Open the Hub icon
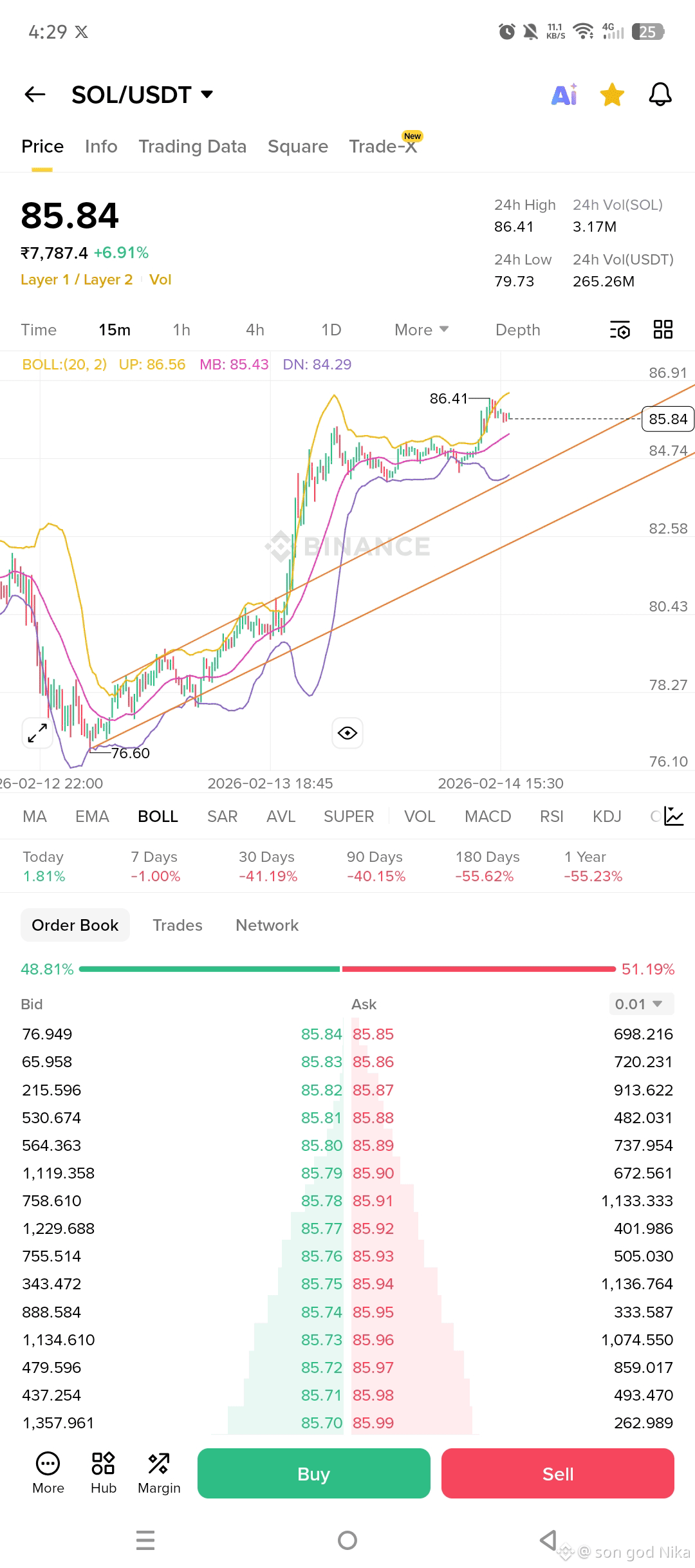Image resolution: width=695 pixels, height=1568 pixels. coord(103,1475)
